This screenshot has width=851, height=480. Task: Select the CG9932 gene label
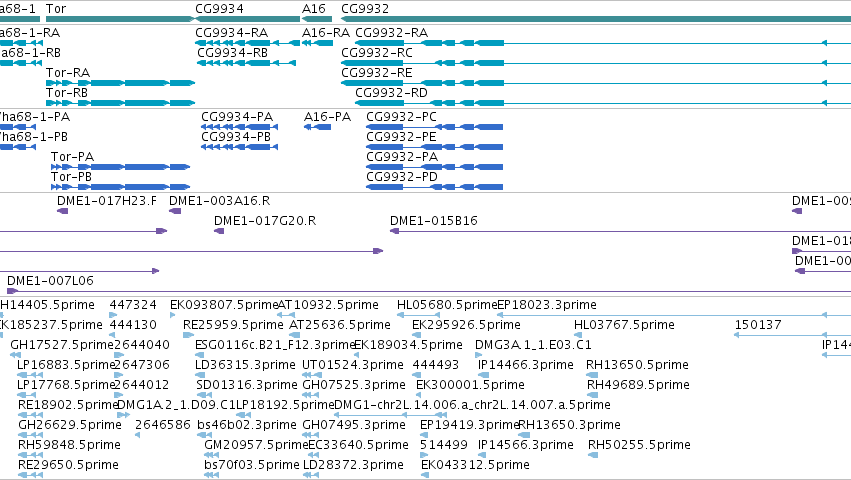pyautogui.click(x=365, y=9)
